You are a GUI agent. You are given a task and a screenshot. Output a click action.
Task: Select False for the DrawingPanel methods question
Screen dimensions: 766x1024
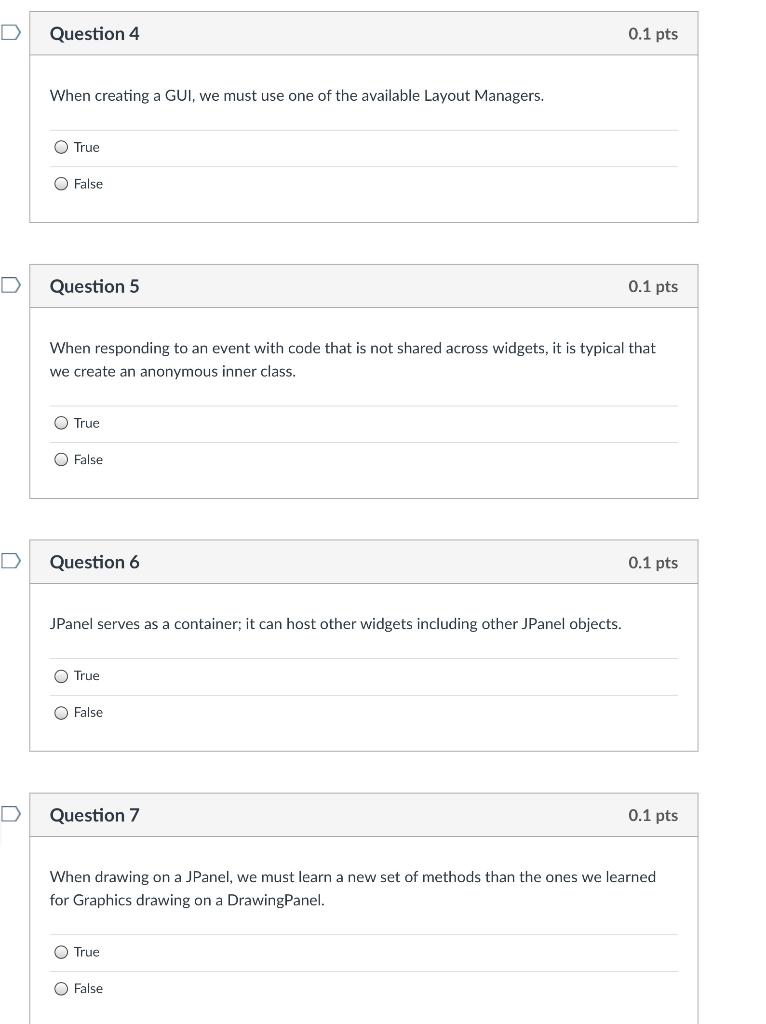click(x=61, y=988)
